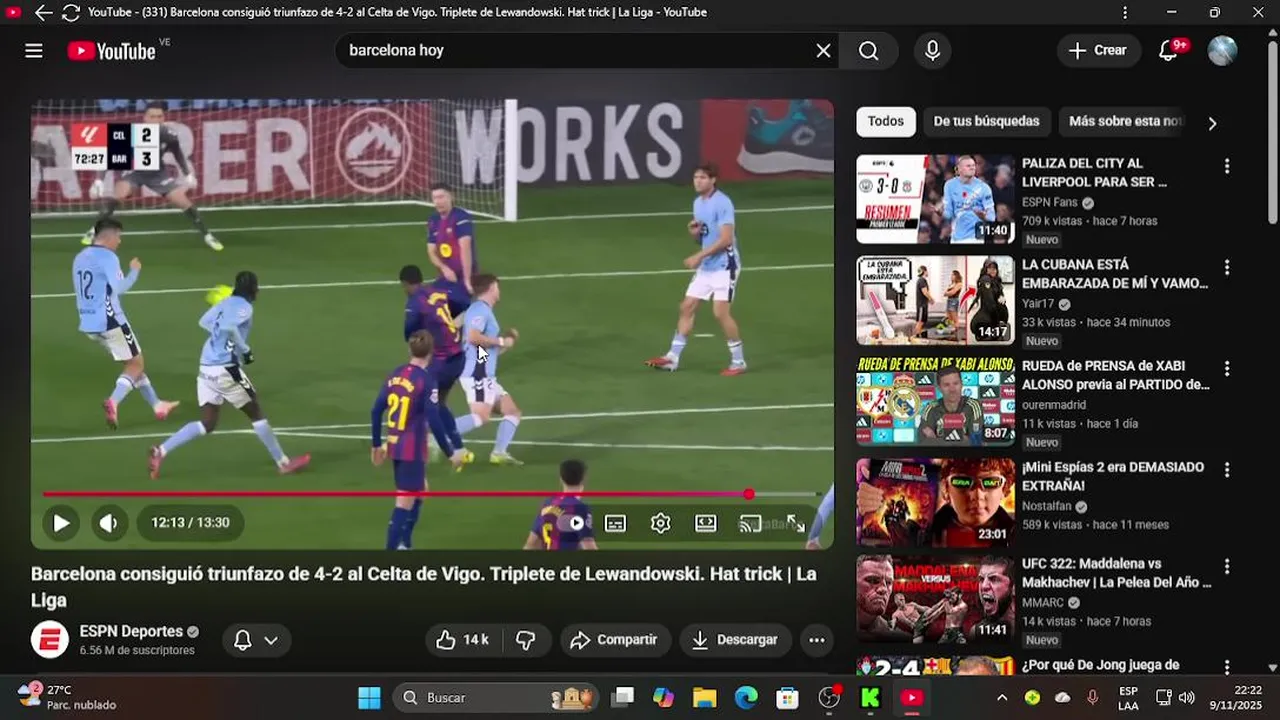Click the Compartir share button

tap(613, 640)
